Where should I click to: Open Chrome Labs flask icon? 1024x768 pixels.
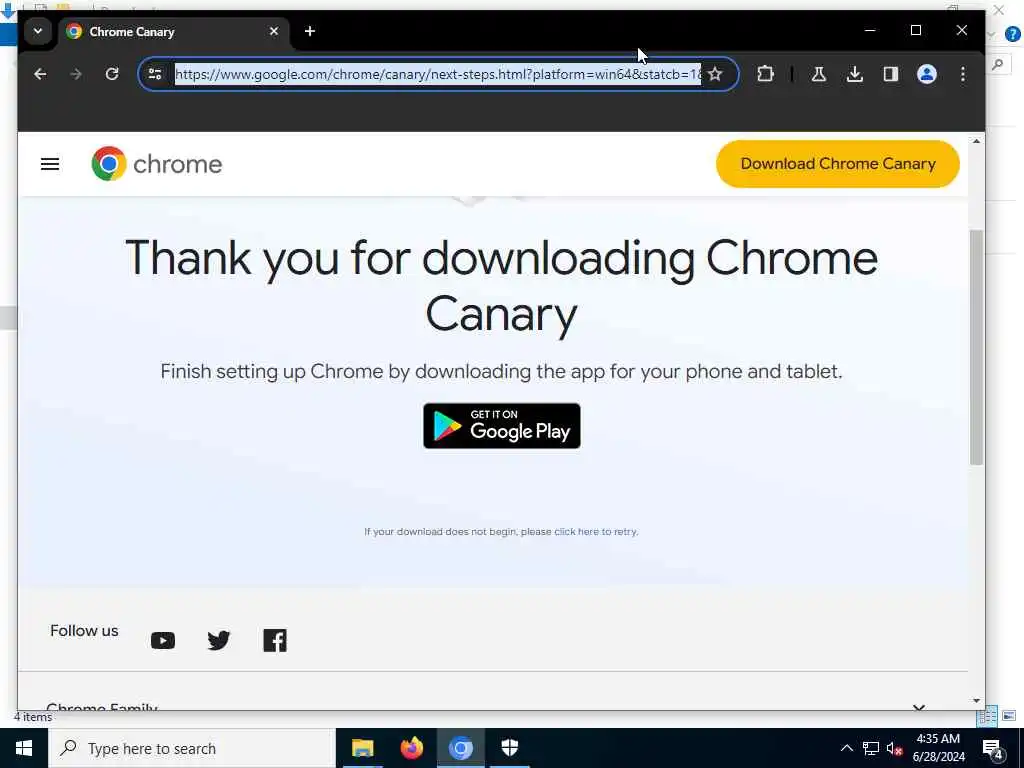pyautogui.click(x=818, y=74)
